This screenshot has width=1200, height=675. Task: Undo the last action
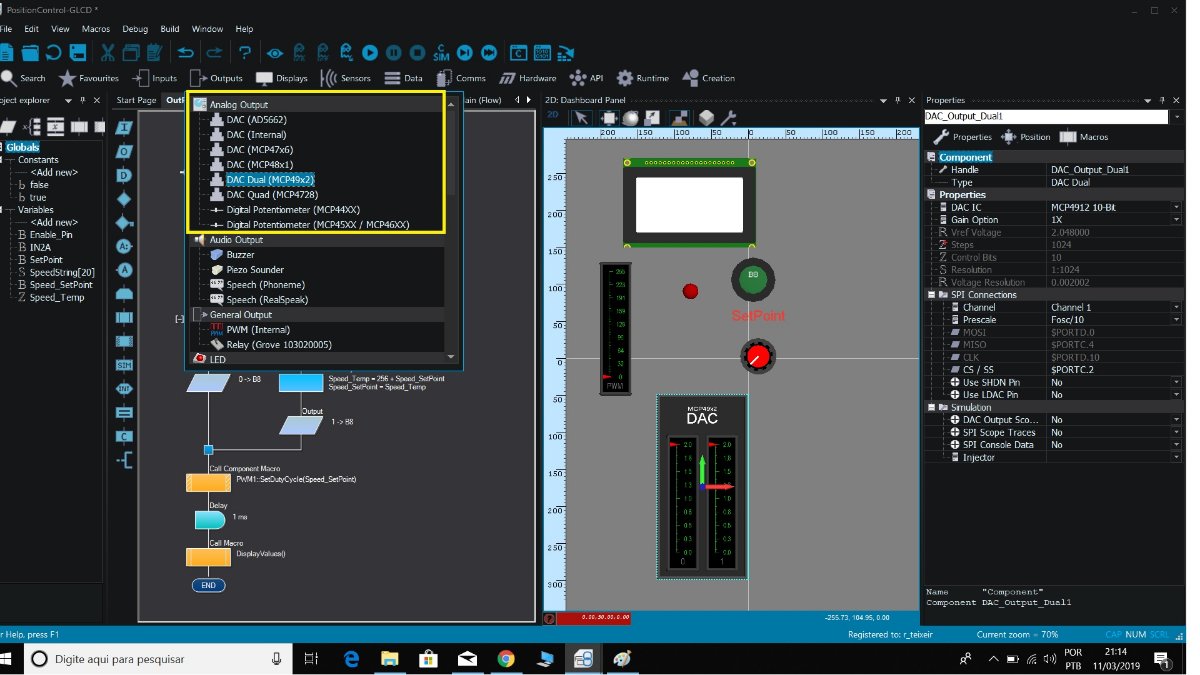pos(185,53)
